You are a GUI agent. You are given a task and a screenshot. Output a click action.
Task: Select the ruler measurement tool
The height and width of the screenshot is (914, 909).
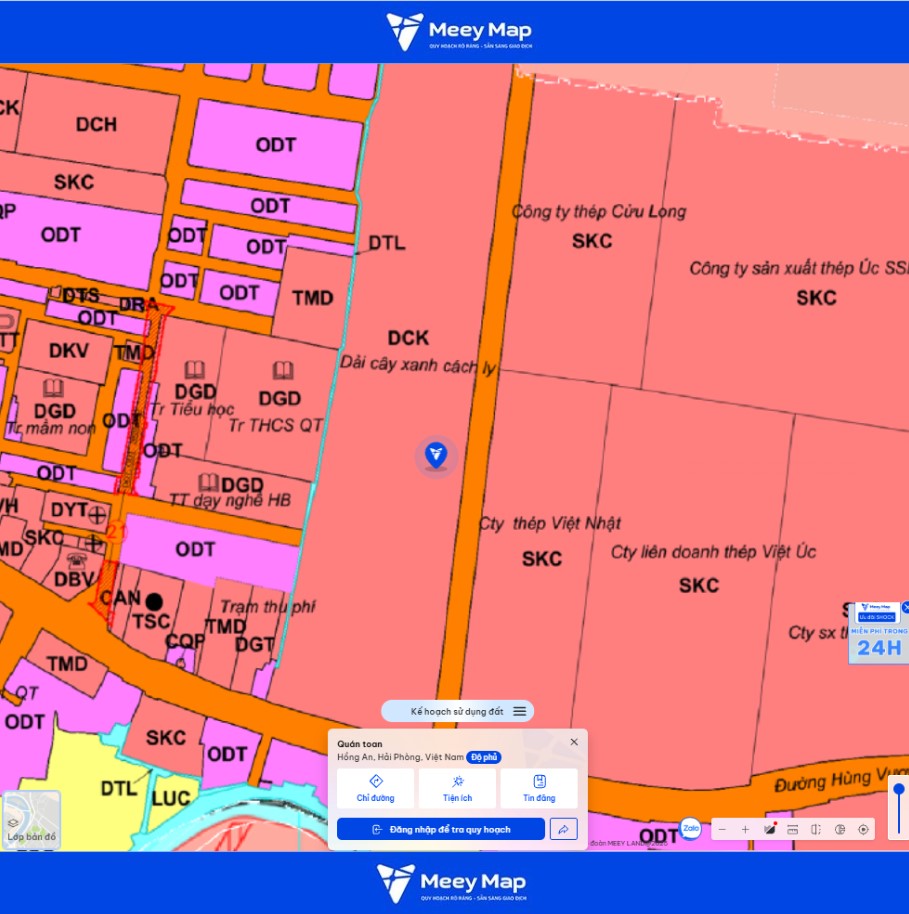click(792, 829)
